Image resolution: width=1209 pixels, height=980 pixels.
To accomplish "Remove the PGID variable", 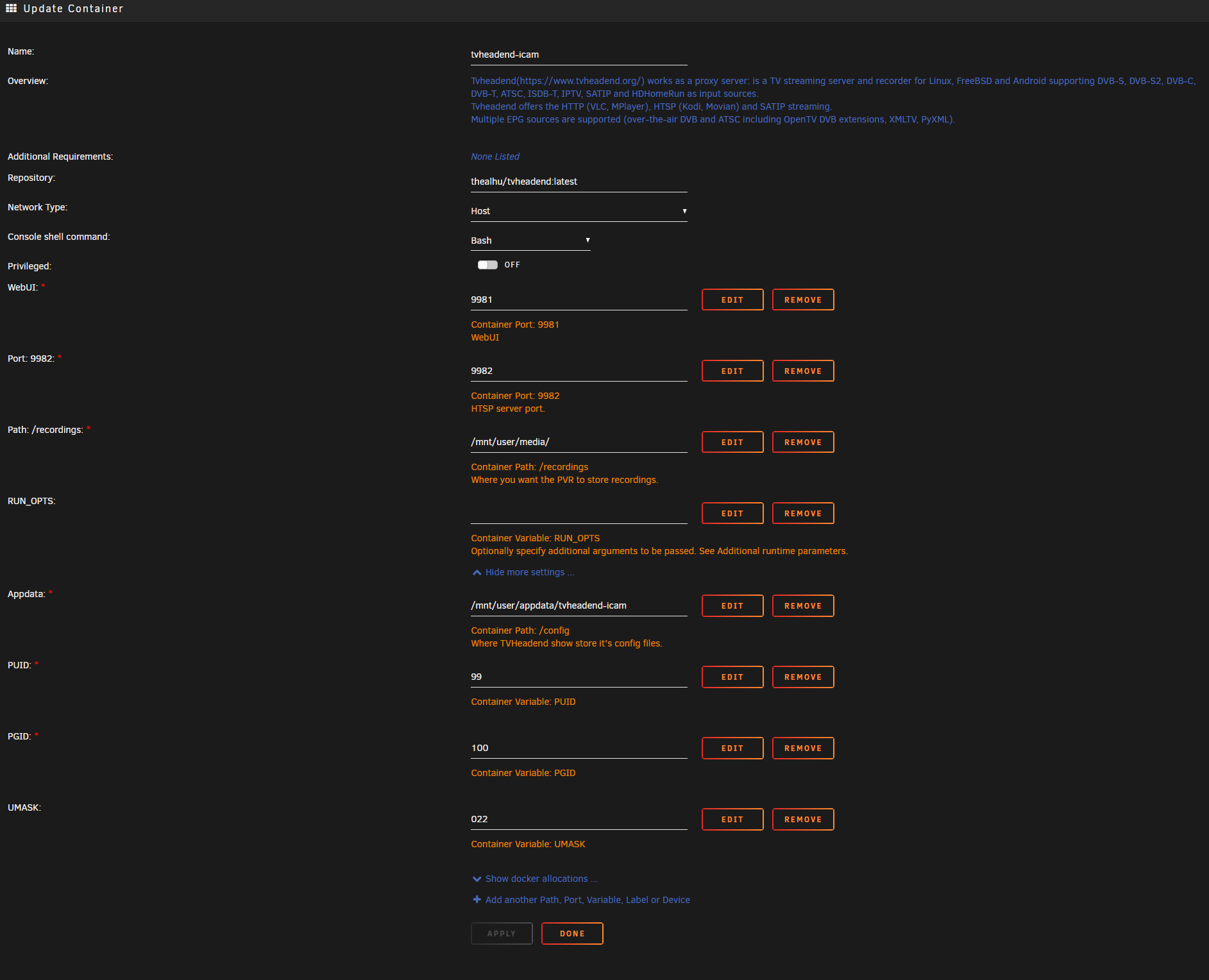I will click(x=803, y=748).
